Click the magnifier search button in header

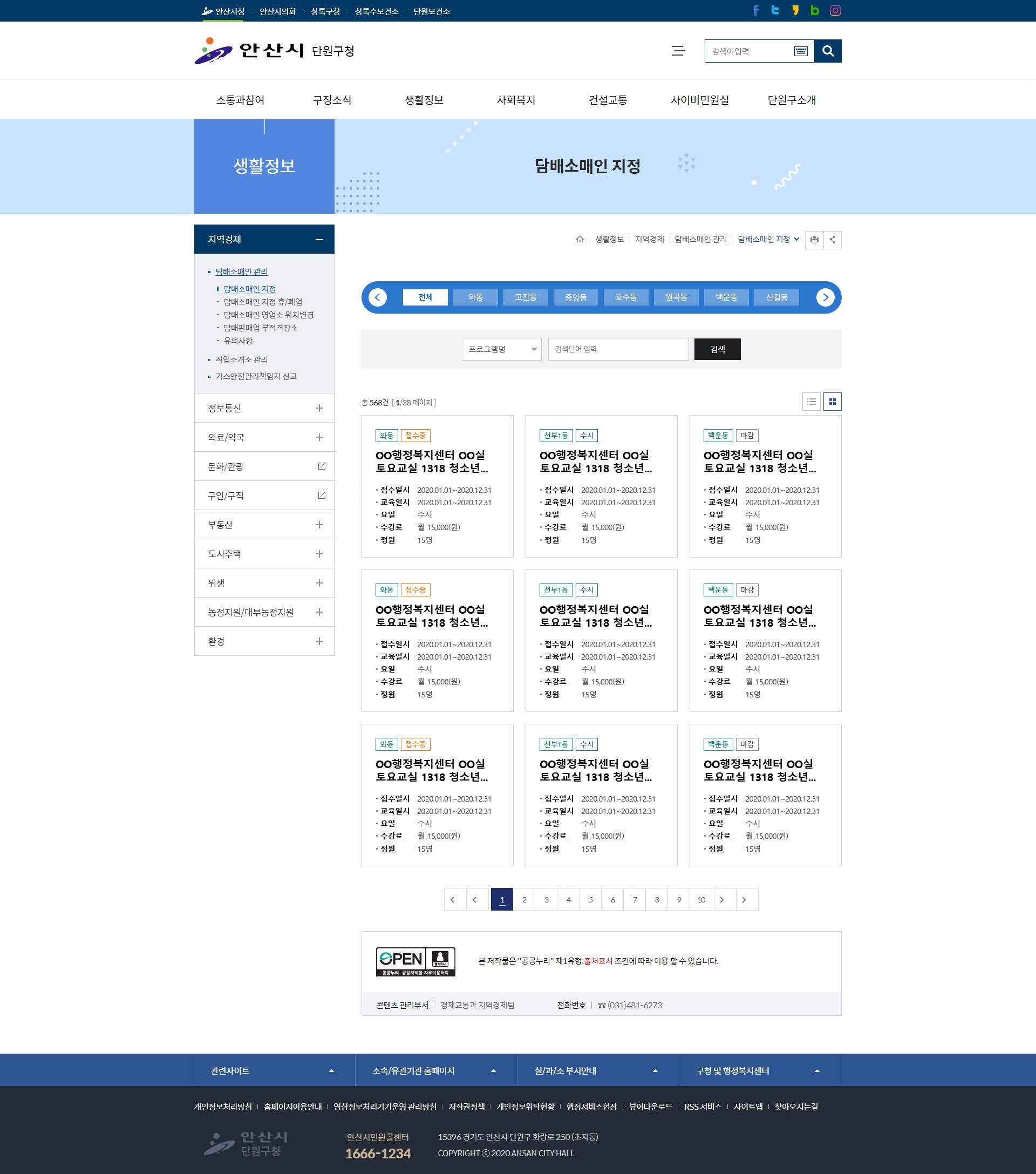828,51
